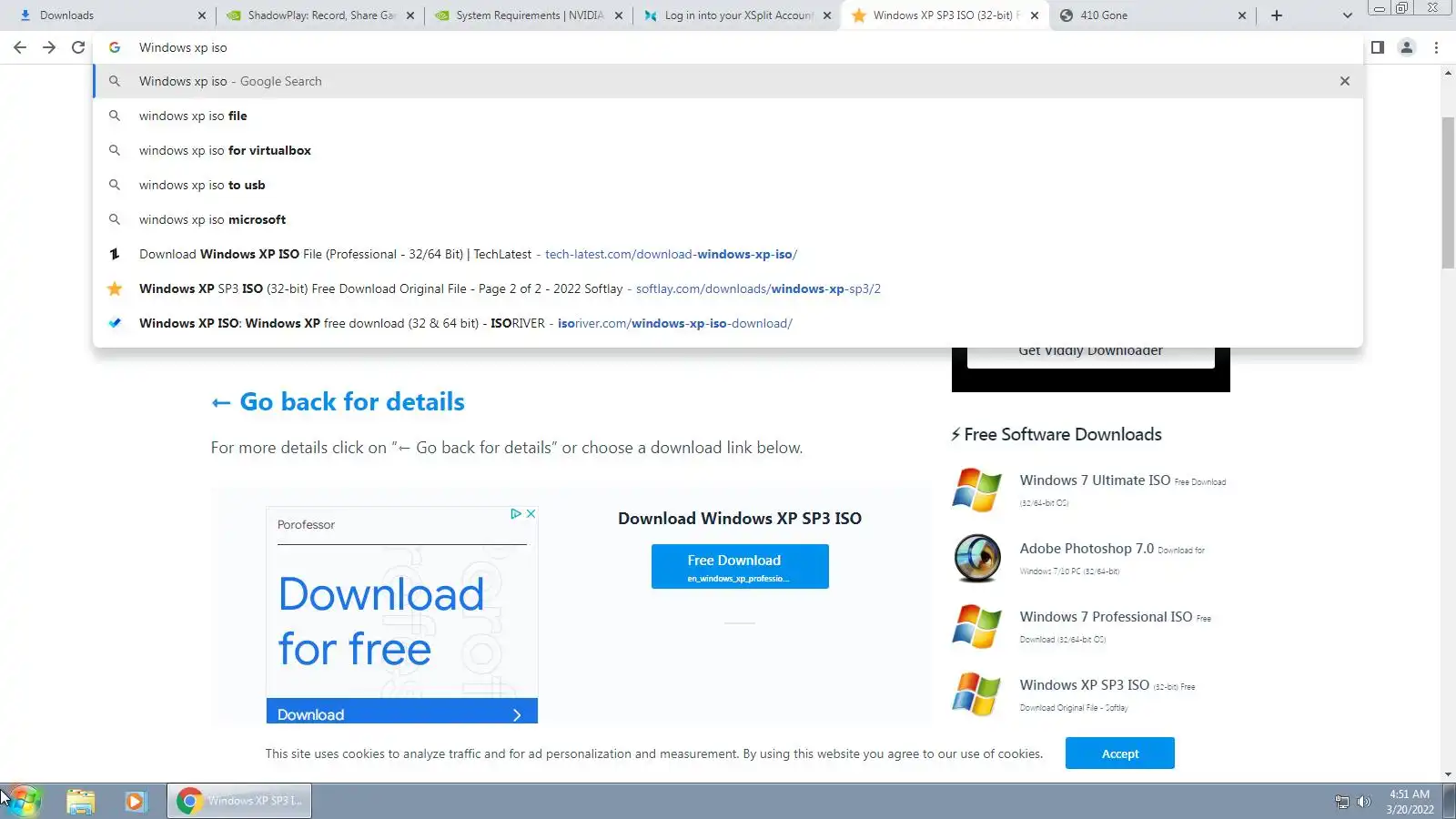Switch to the ShadowPlay tab
The image size is (1456, 819).
[319, 15]
